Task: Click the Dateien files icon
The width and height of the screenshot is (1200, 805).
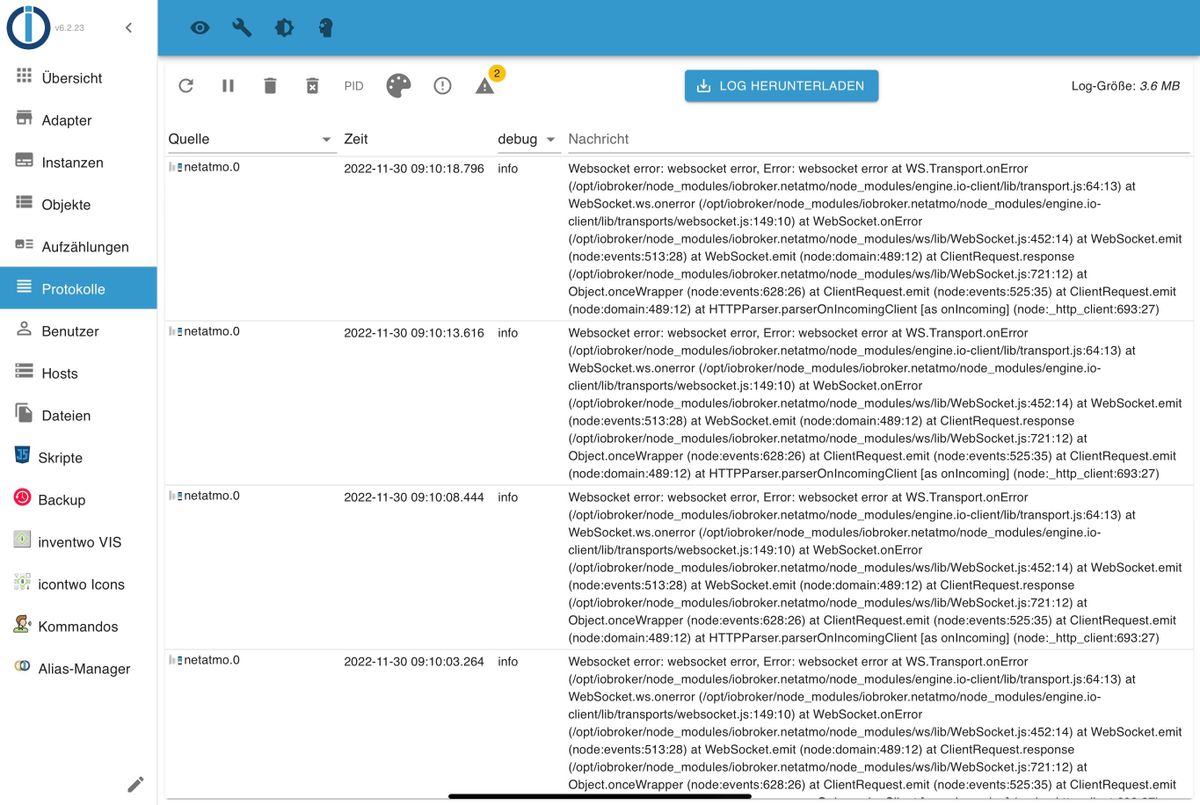Action: [x=24, y=413]
